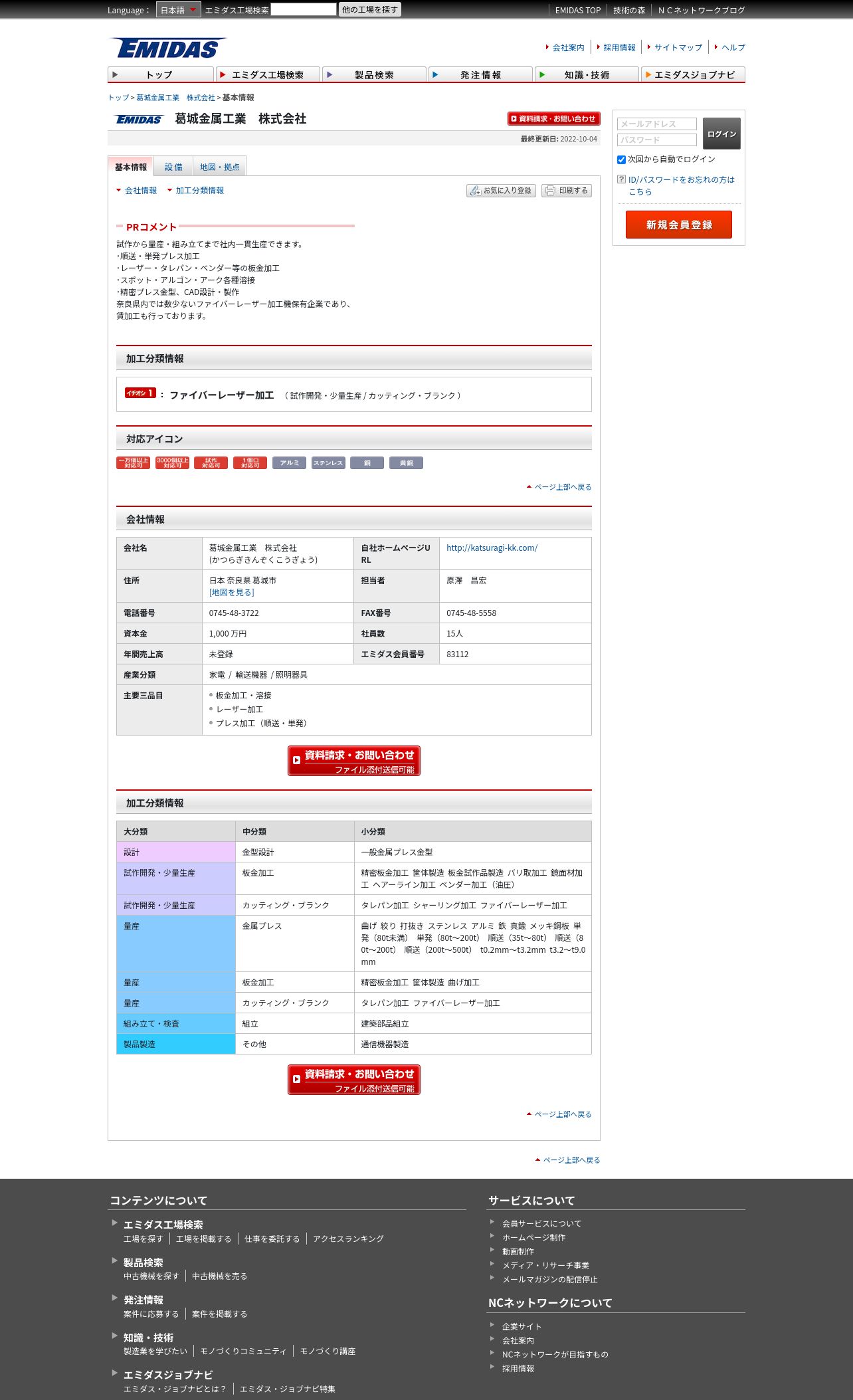
Task: Select エミダスジョブナビ in main navigation
Action: tap(693, 74)
